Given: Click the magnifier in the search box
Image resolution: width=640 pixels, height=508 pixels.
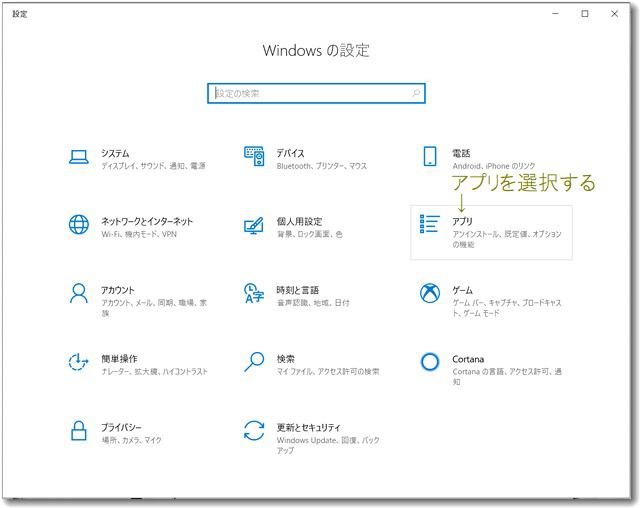Looking at the screenshot, I should 416,93.
